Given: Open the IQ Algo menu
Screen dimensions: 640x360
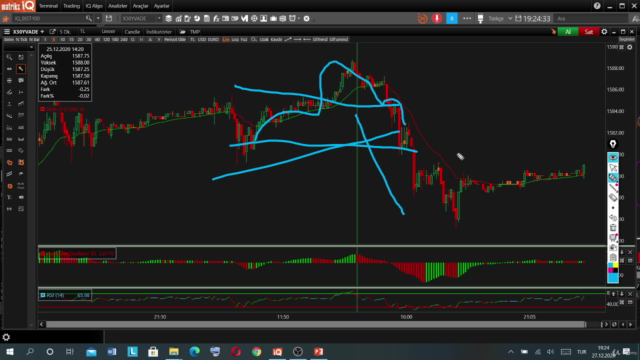Looking at the screenshot, I should click(x=94, y=6).
